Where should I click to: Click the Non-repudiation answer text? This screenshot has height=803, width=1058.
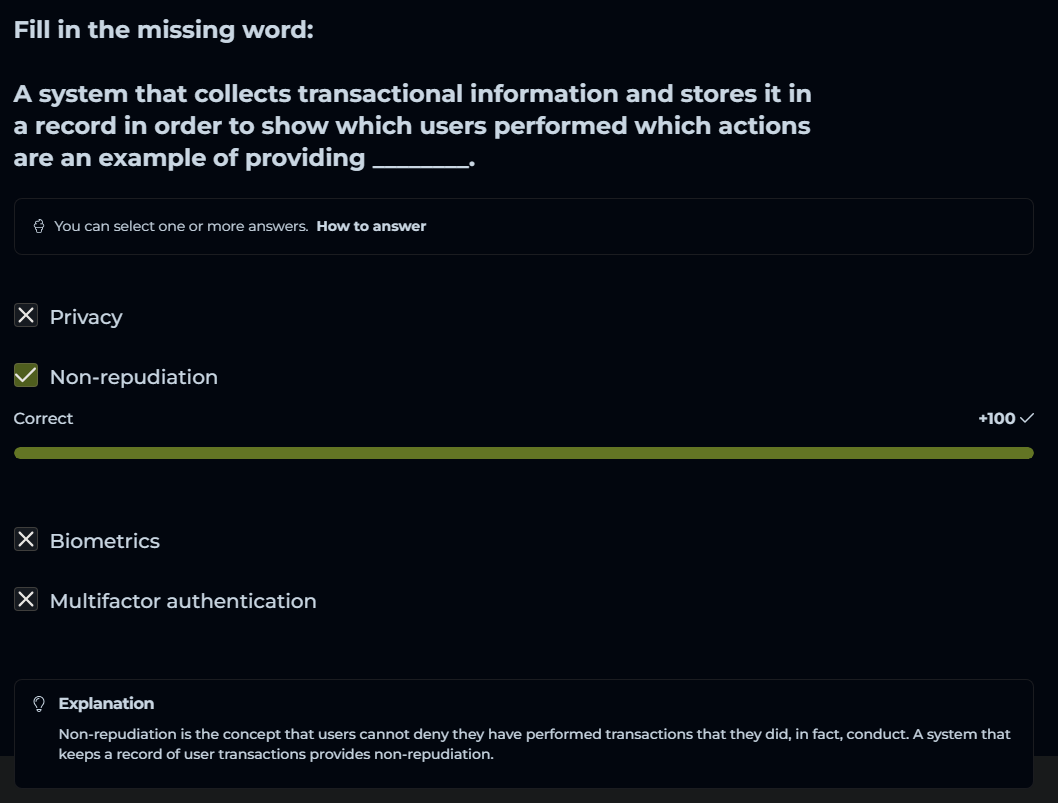point(133,377)
